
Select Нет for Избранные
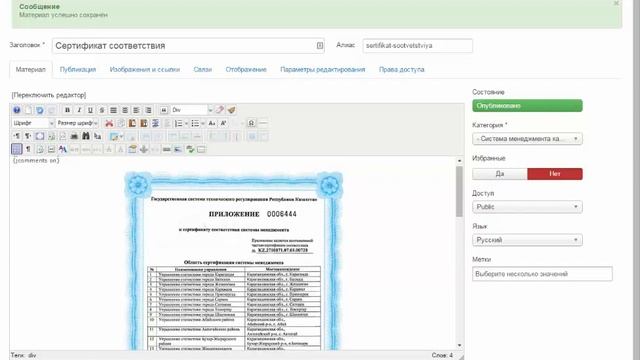555,174
